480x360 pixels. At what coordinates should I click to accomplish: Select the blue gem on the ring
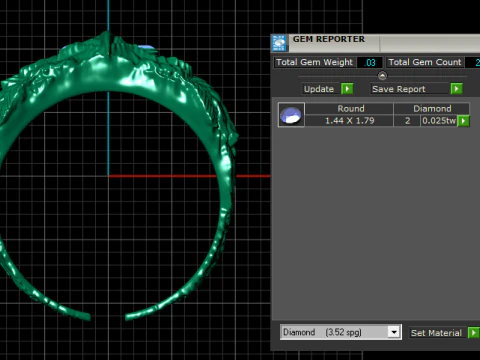click(x=146, y=48)
